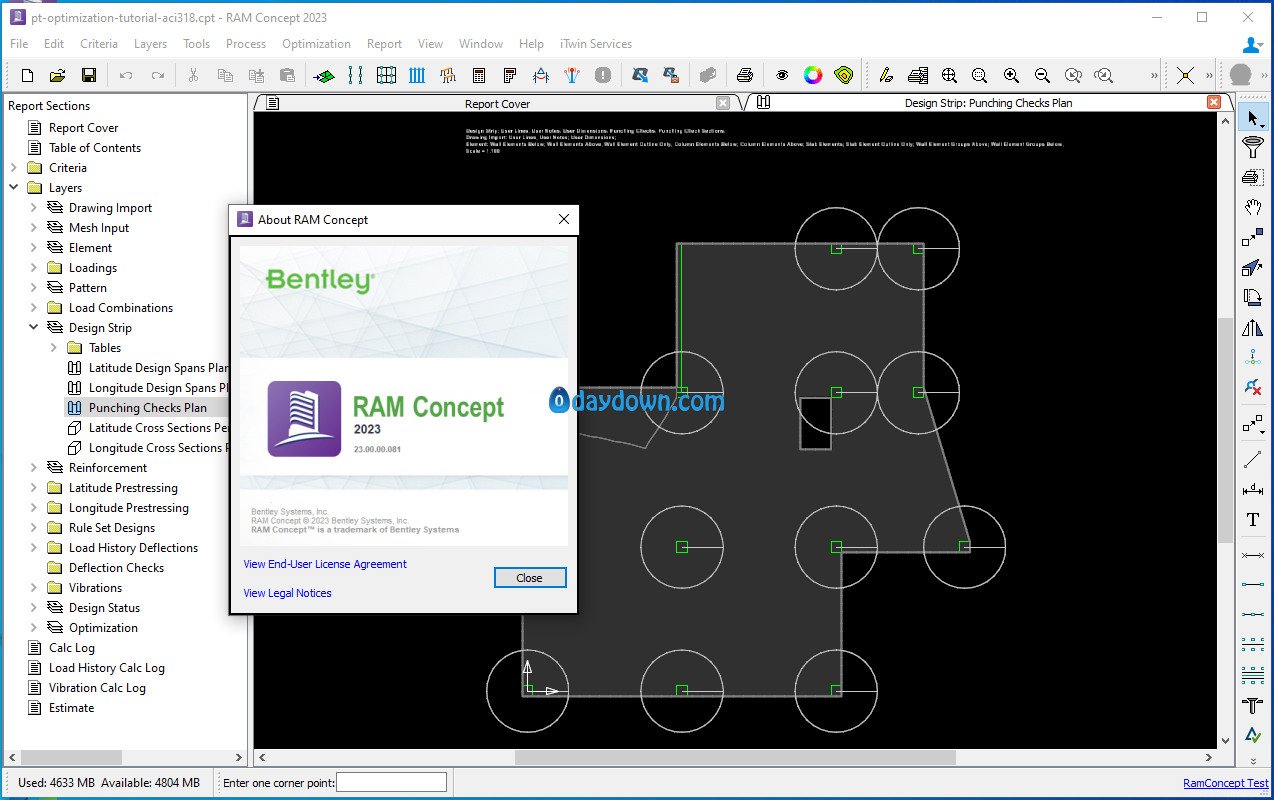Click the green contour plot icon
The image size is (1274, 800).
844,75
